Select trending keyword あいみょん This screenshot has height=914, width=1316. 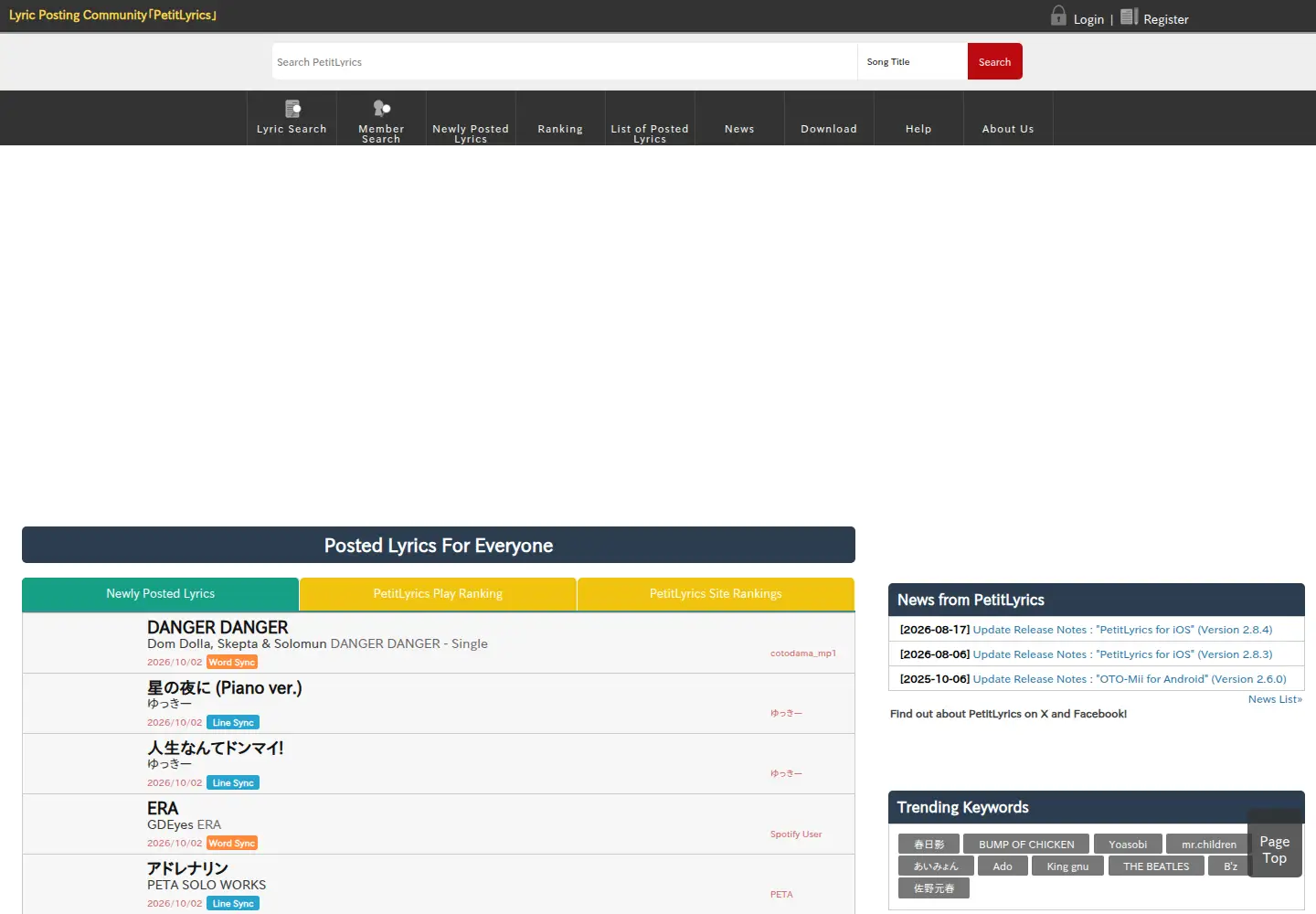click(936, 866)
